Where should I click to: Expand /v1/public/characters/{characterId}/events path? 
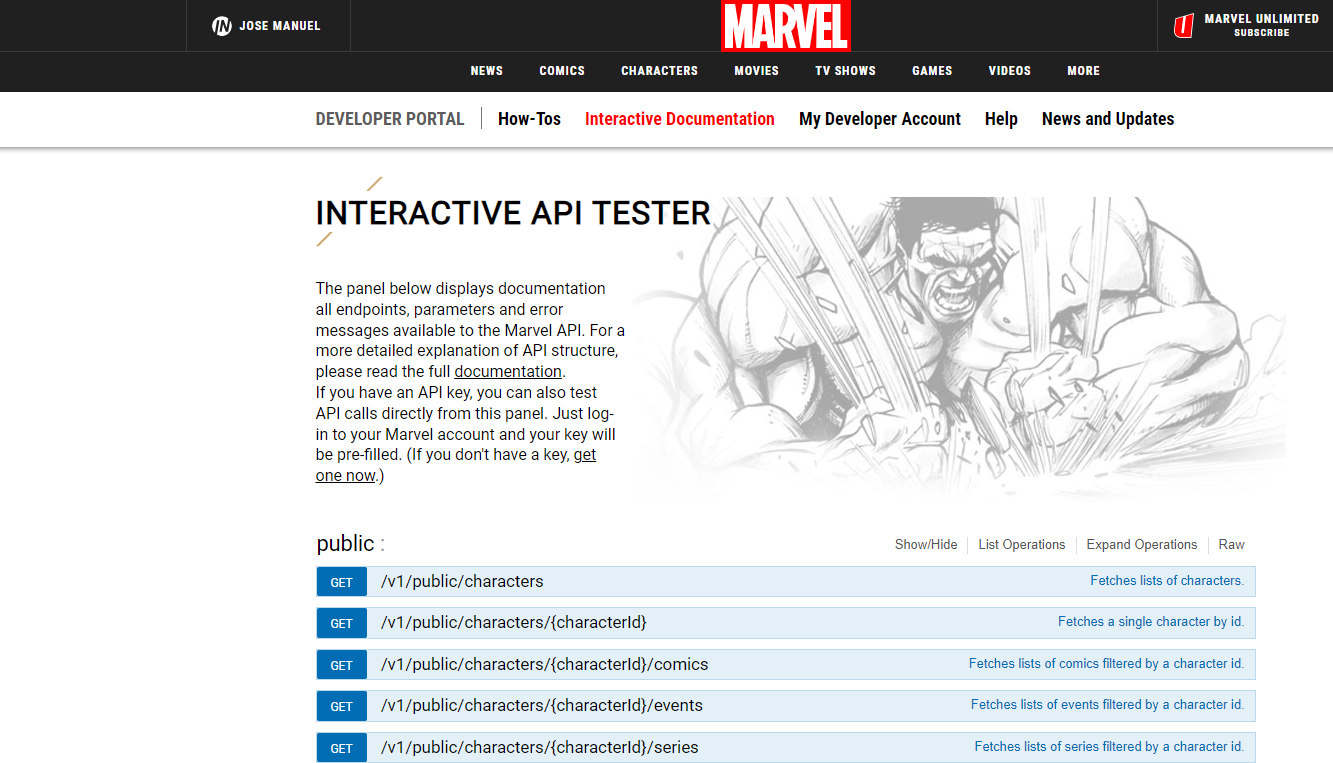coord(542,705)
